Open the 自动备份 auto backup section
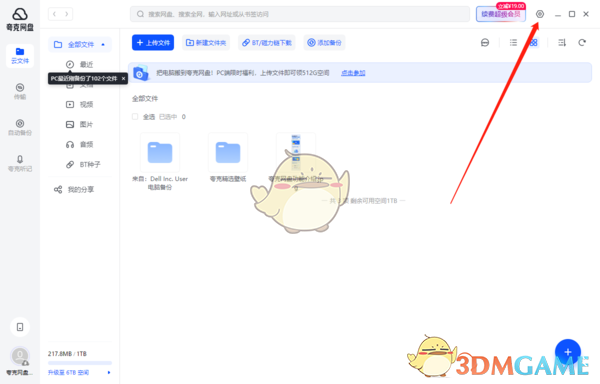Screen dimensions: 600x384 (x=20, y=127)
